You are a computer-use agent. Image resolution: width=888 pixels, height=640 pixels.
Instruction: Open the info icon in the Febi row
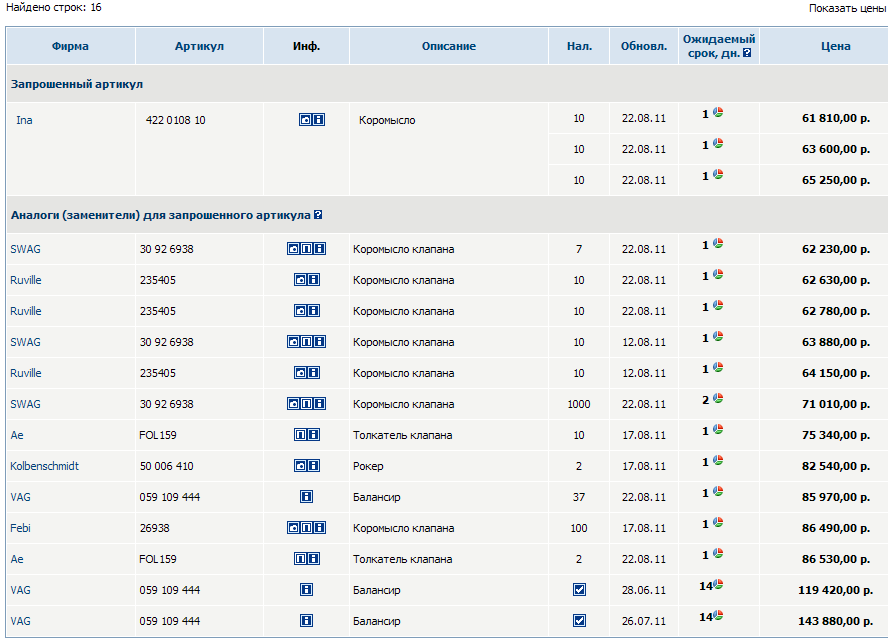[319, 528]
